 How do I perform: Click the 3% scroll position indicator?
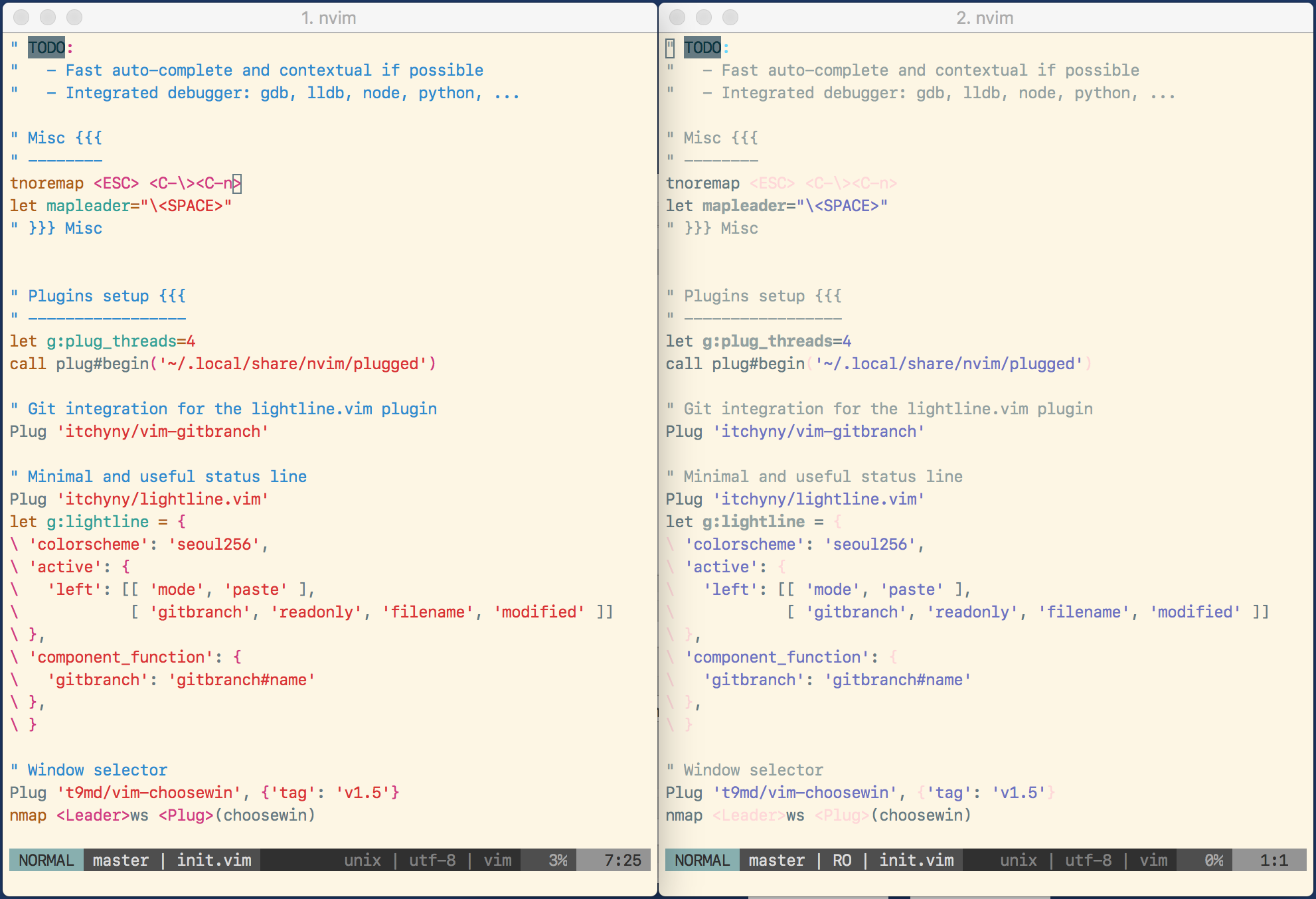(x=558, y=860)
